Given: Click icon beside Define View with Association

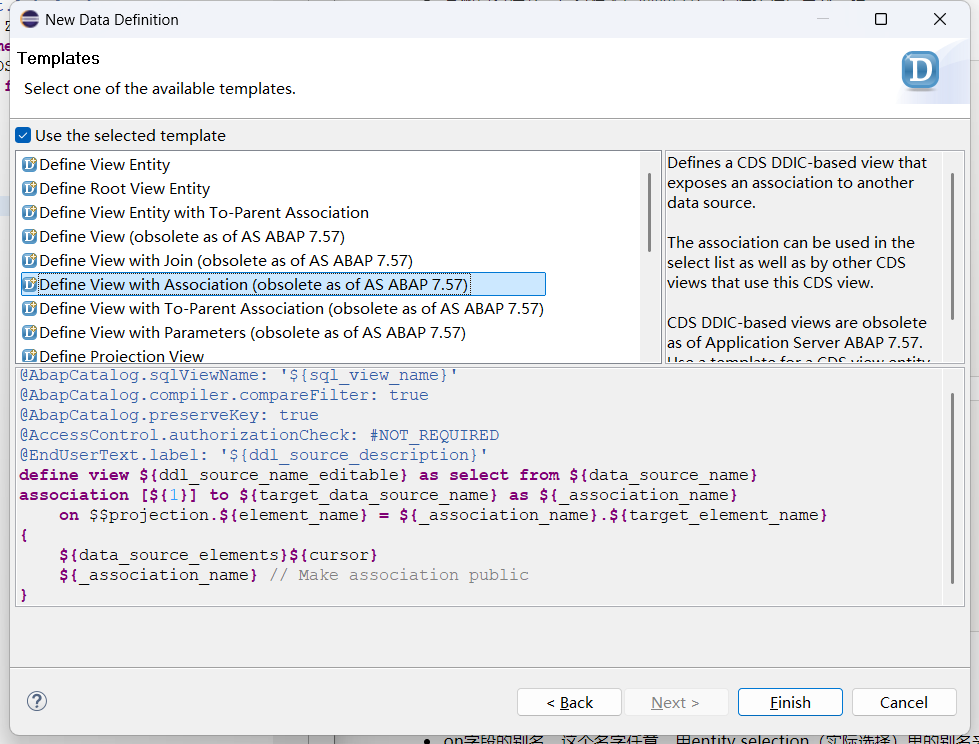Looking at the screenshot, I should pos(29,285).
